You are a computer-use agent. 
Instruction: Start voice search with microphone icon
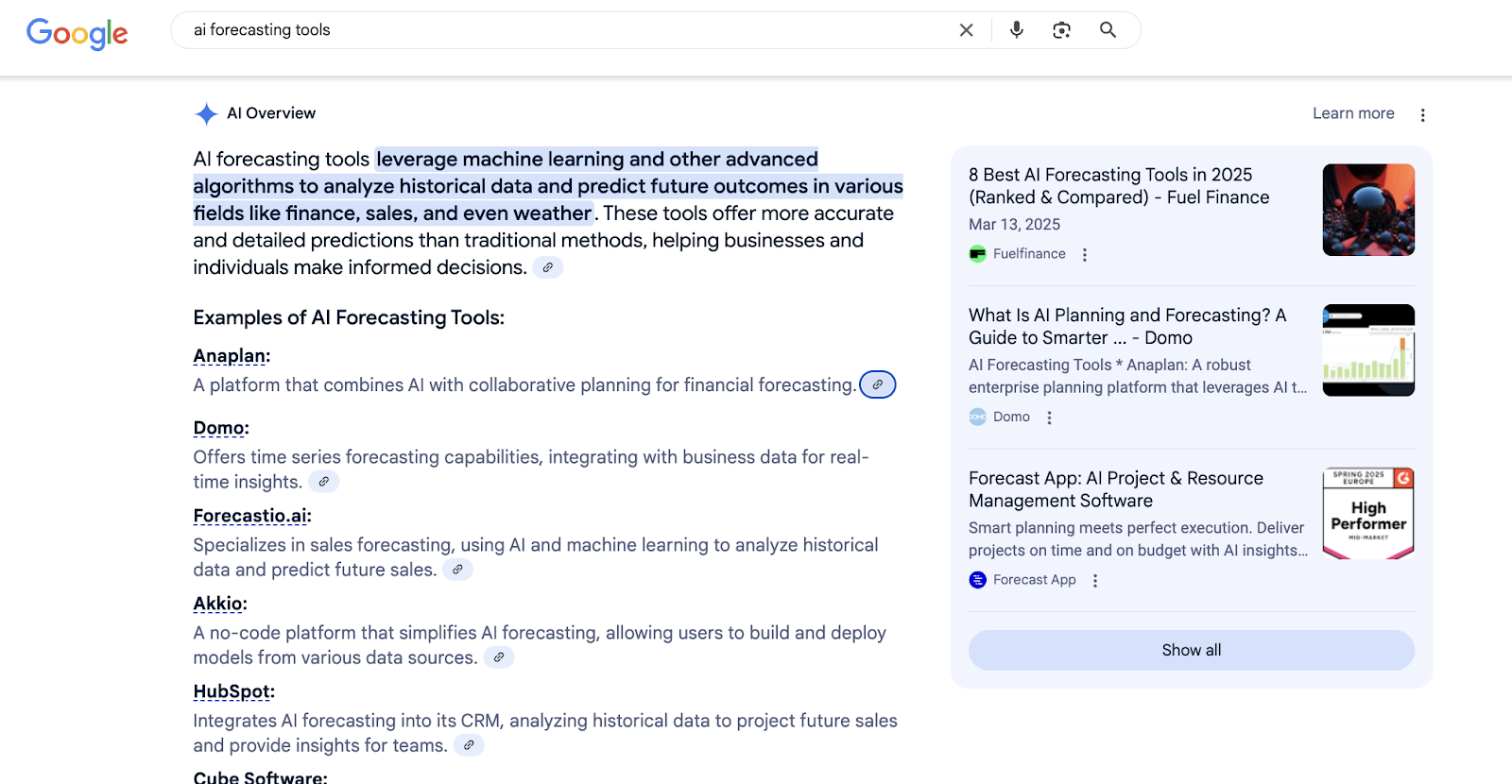click(1017, 30)
